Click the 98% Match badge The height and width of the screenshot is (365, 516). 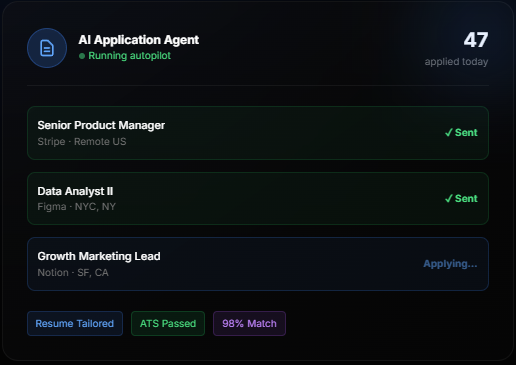(249, 324)
